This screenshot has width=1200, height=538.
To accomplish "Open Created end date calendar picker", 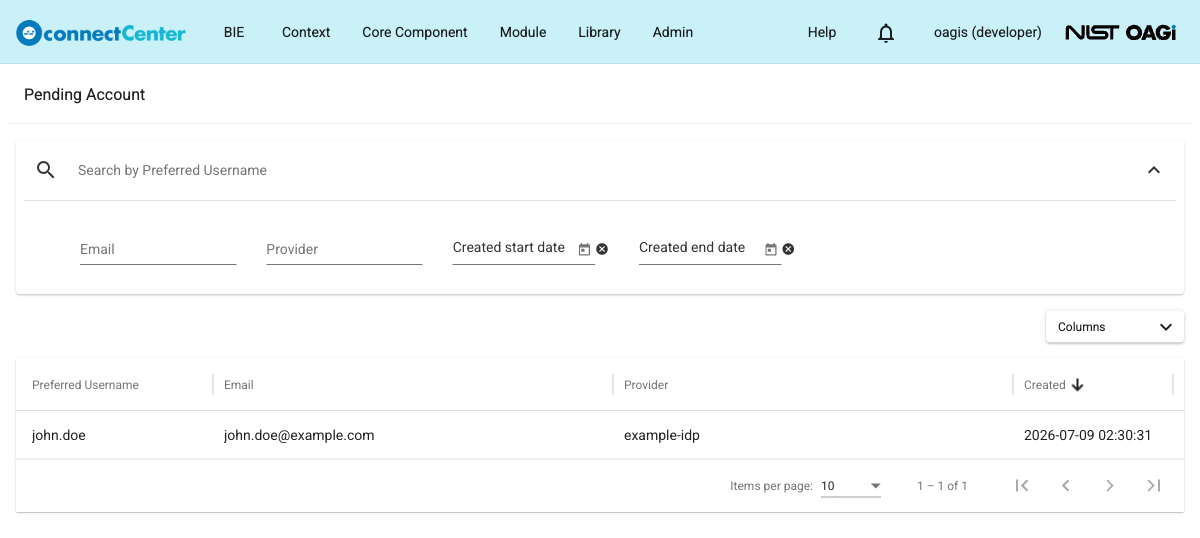I will point(771,249).
